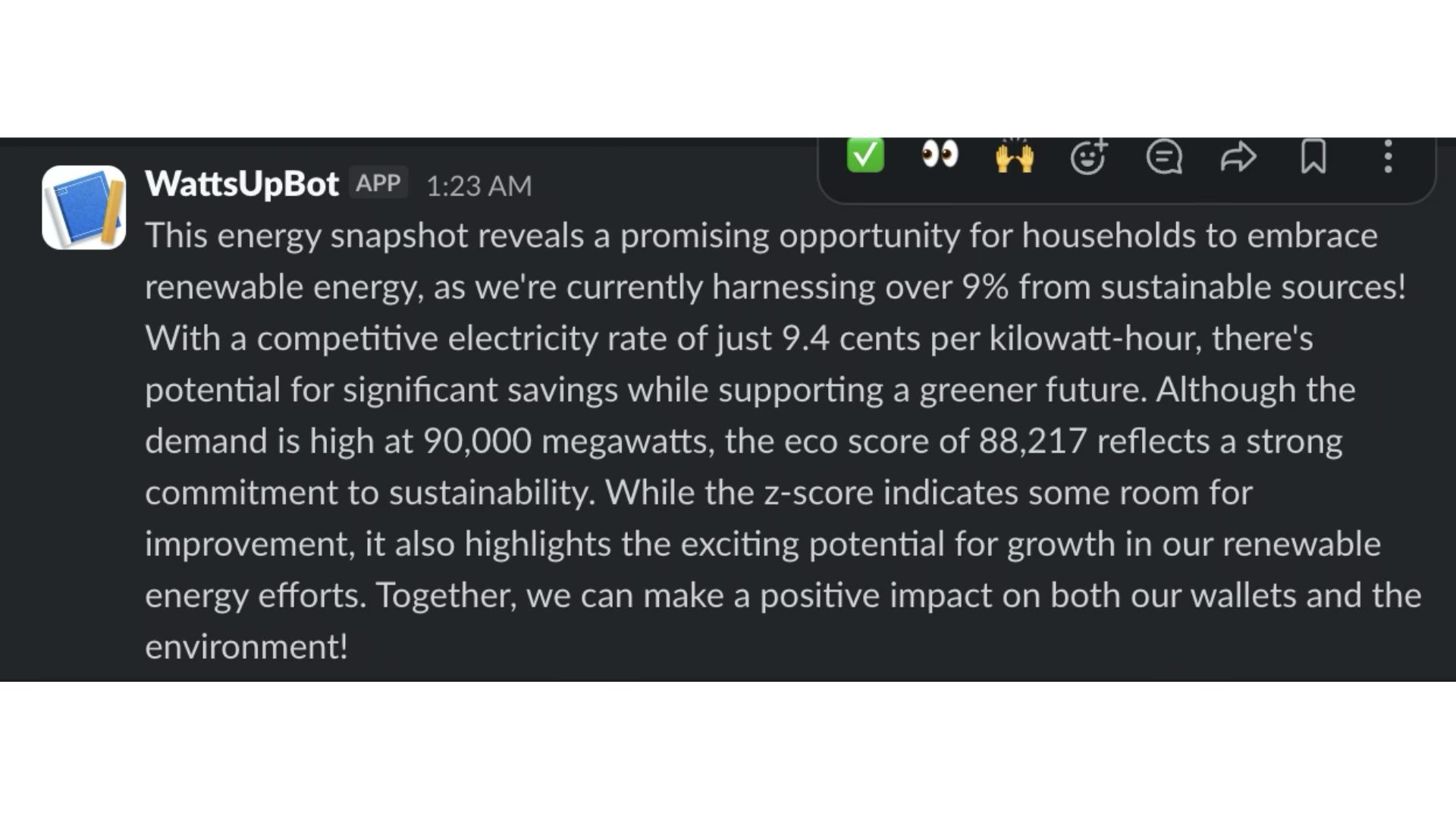React with the green check mark emoji

[865, 156]
